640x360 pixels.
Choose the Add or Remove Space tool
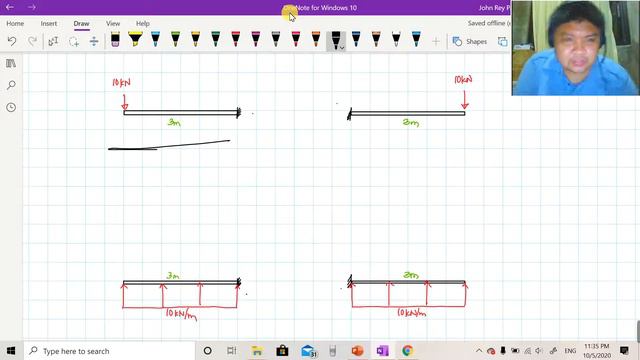(x=94, y=41)
